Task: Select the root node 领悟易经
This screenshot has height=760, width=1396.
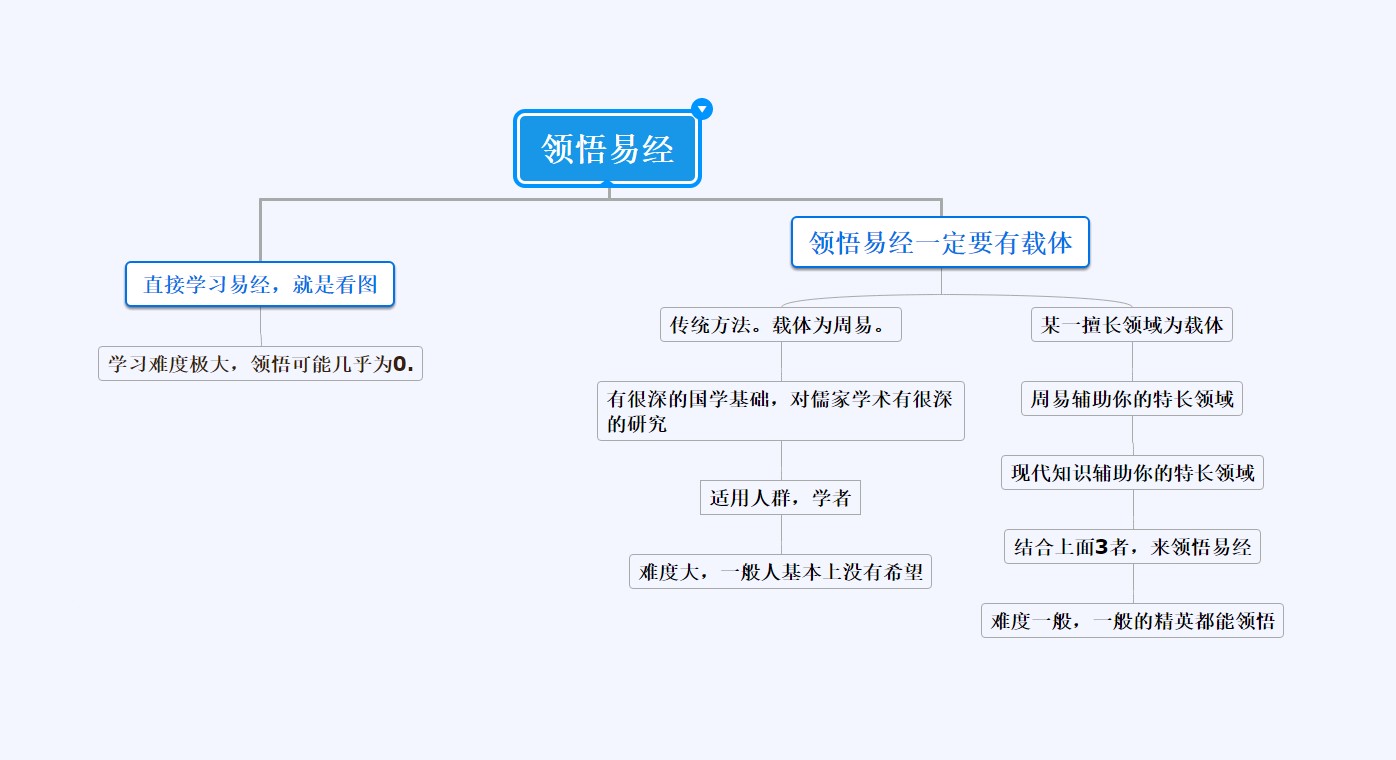Action: [x=608, y=149]
